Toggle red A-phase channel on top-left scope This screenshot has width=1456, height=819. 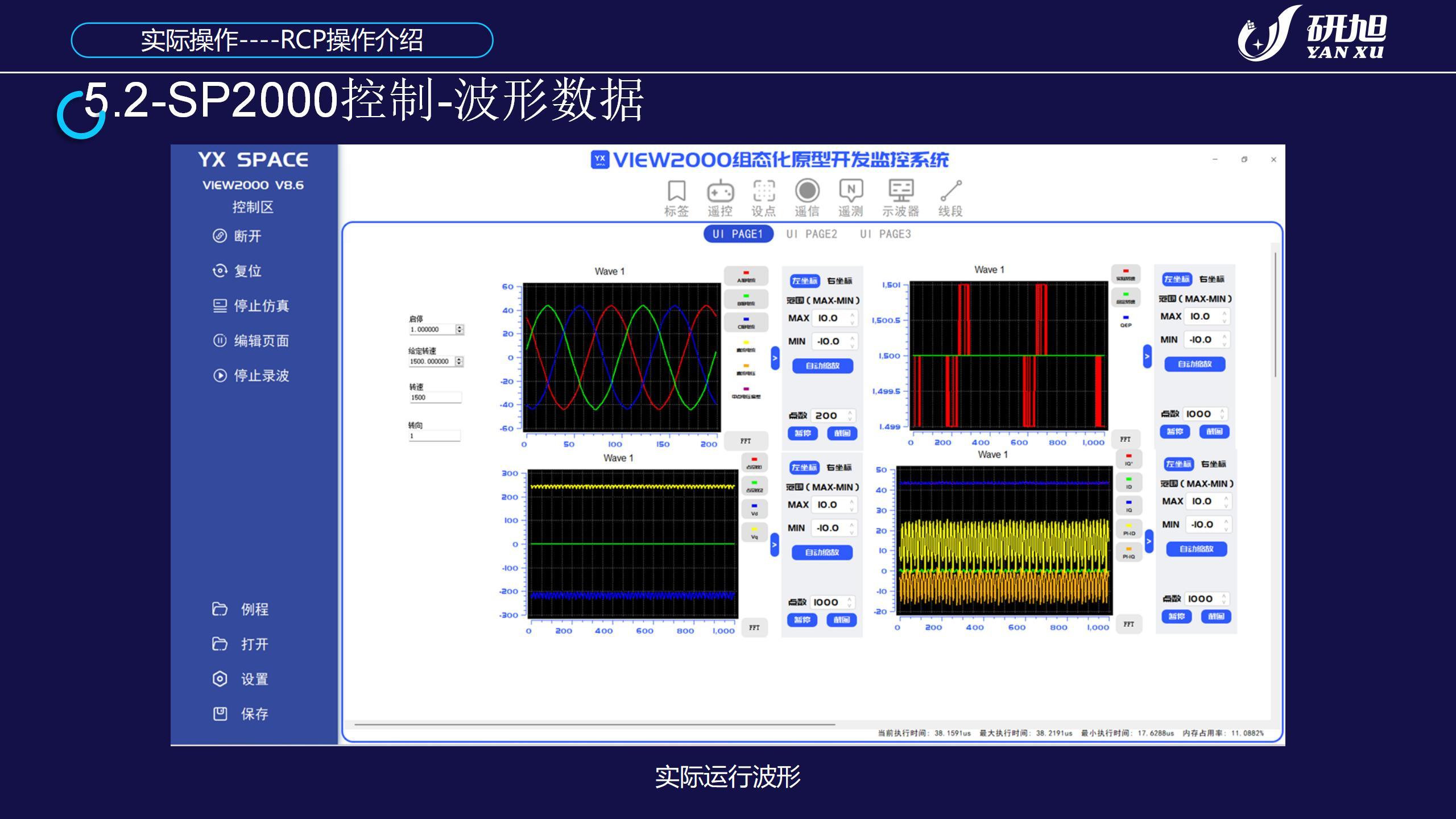746,276
